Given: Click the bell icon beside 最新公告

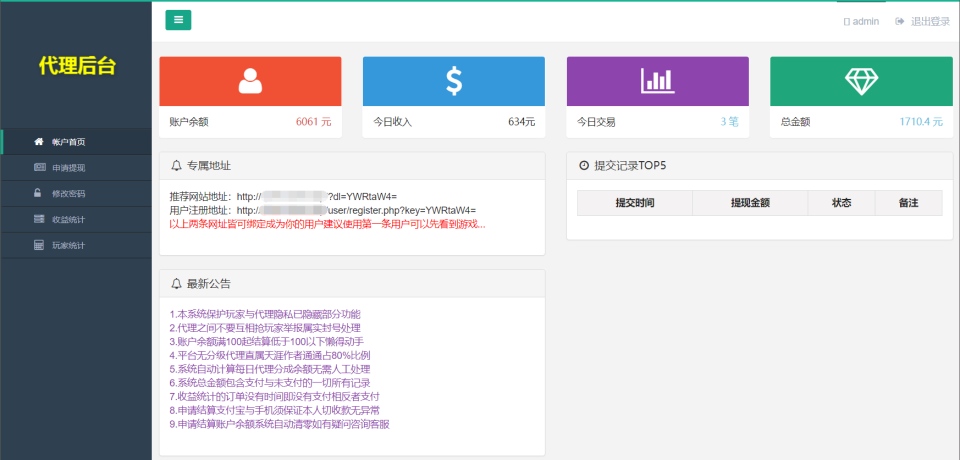Looking at the screenshot, I should (176, 284).
